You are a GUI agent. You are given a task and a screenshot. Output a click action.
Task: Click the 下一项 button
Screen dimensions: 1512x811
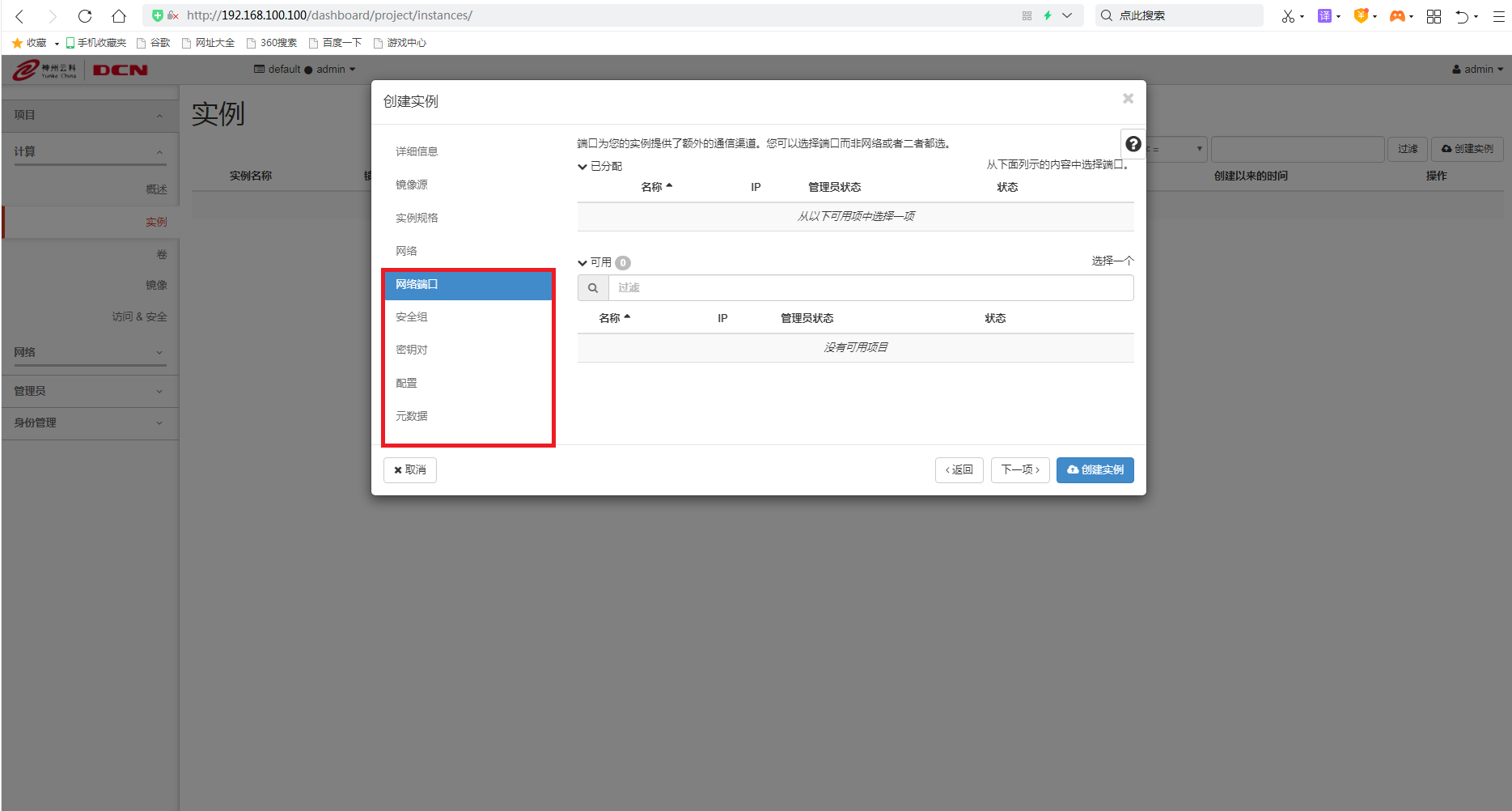point(1020,470)
